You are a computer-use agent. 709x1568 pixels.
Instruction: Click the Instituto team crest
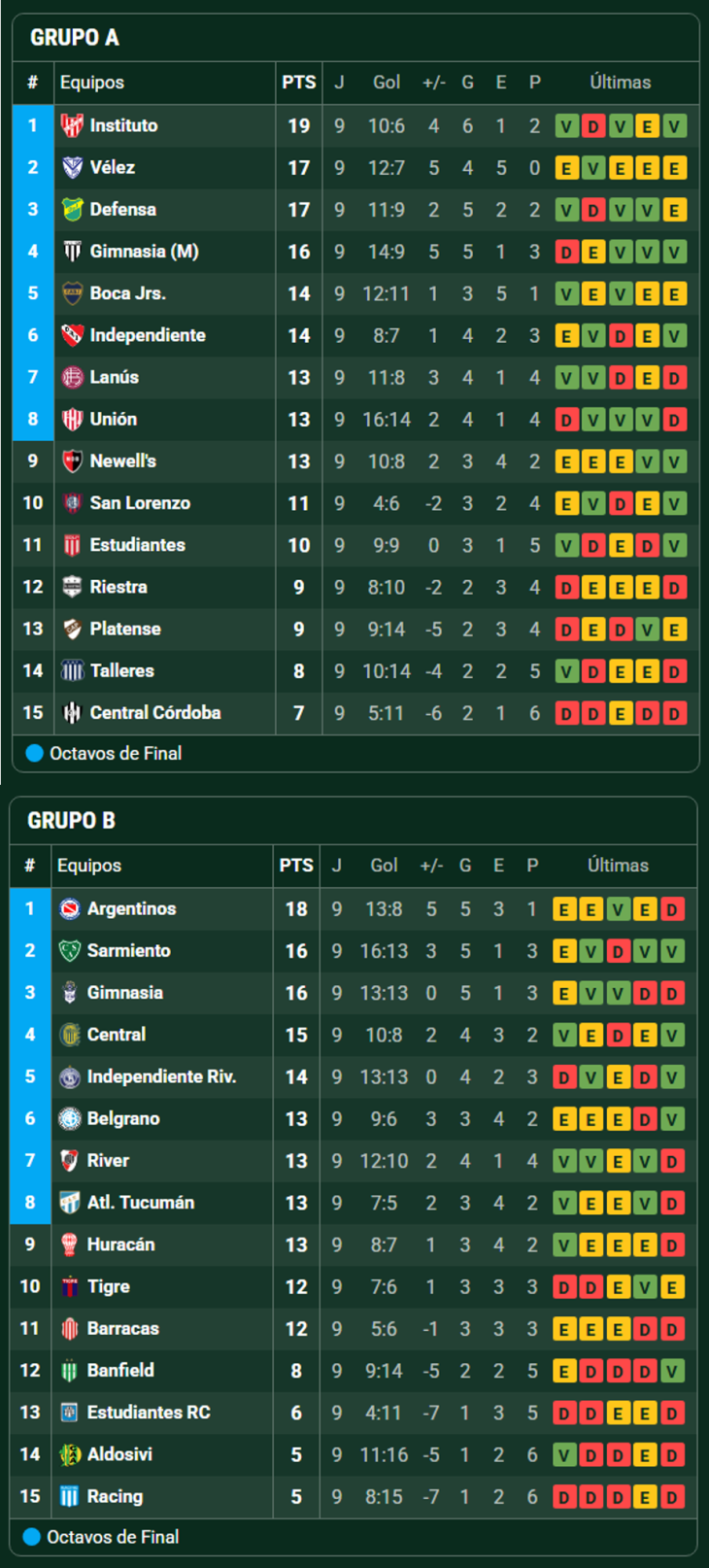[72, 125]
